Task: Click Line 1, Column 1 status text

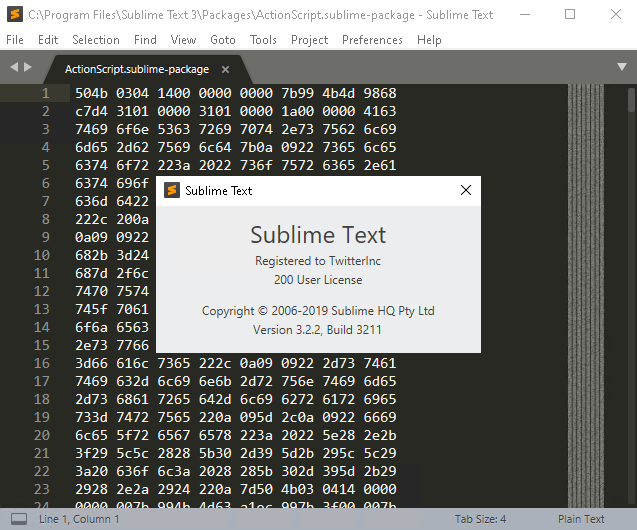Action: tap(79, 519)
